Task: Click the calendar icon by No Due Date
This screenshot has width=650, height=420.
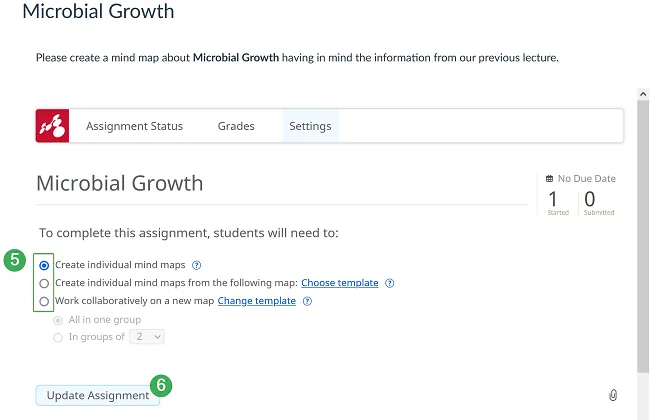Action: click(549, 178)
